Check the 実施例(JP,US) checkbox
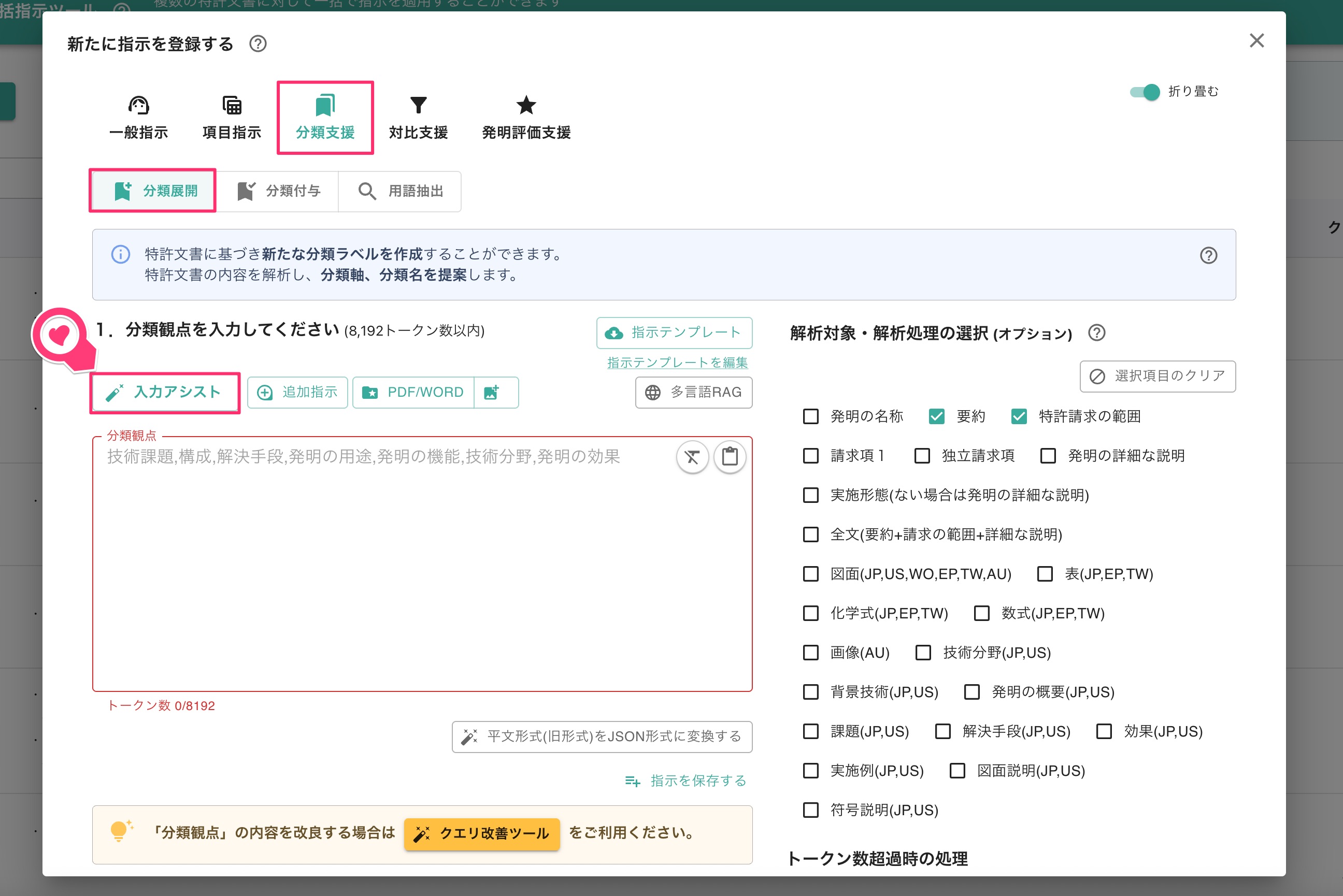This screenshot has height=896, width=1343. [810, 771]
